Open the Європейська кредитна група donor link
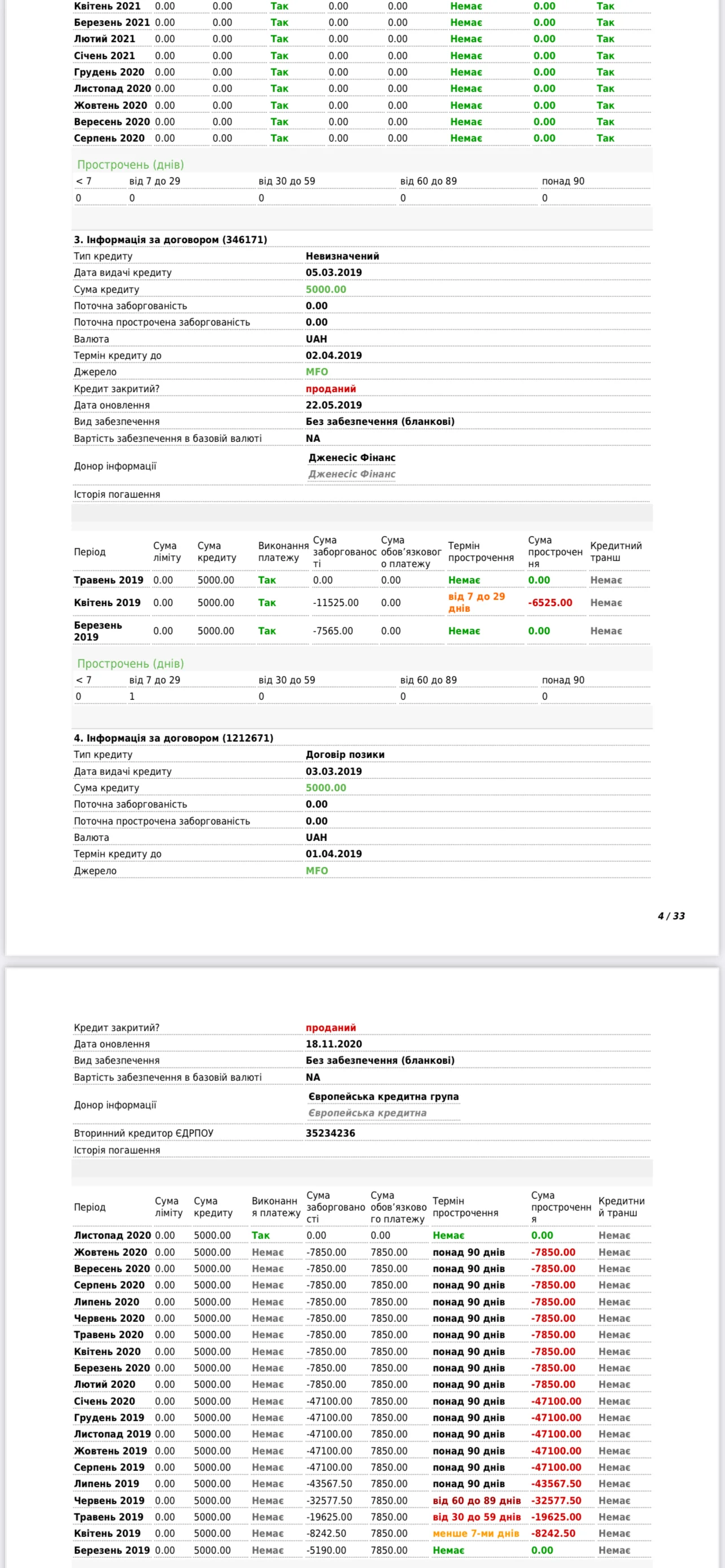The width and height of the screenshot is (725, 1568). click(383, 1096)
